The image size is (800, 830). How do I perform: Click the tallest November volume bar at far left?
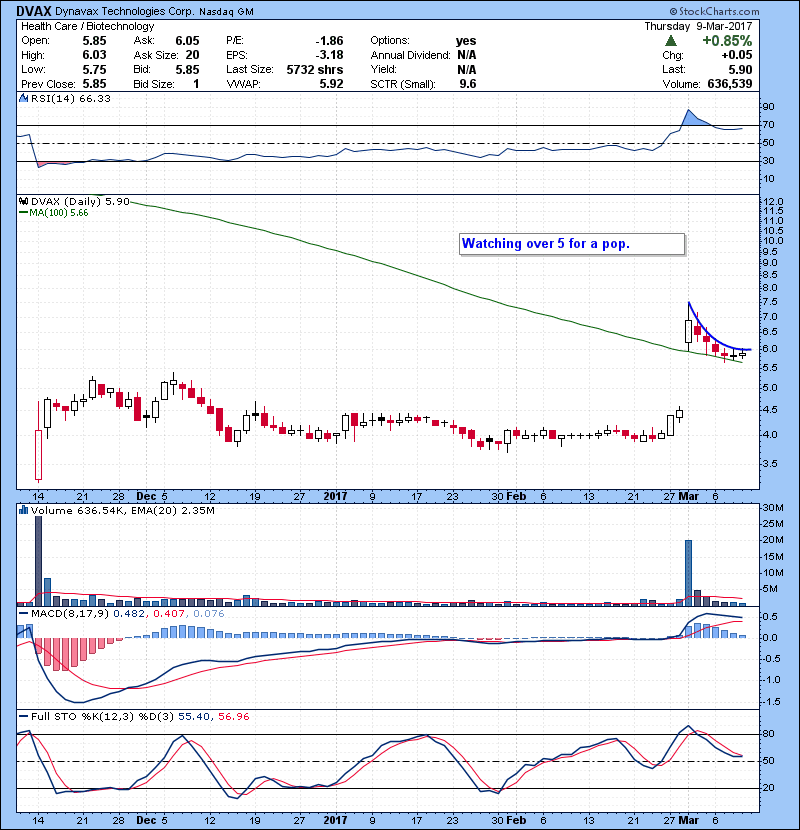pyautogui.click(x=38, y=561)
